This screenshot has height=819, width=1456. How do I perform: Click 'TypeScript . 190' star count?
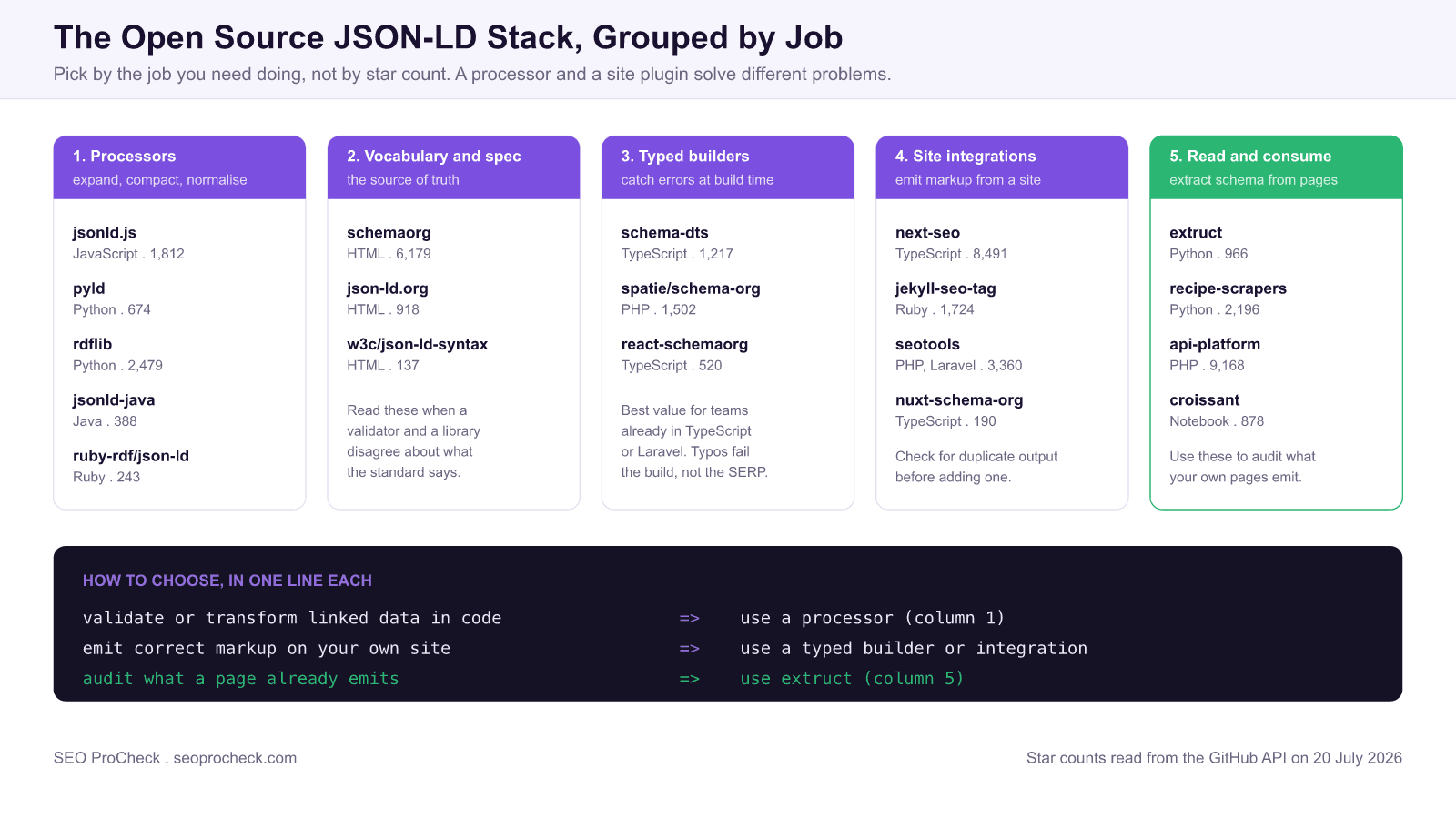(945, 421)
